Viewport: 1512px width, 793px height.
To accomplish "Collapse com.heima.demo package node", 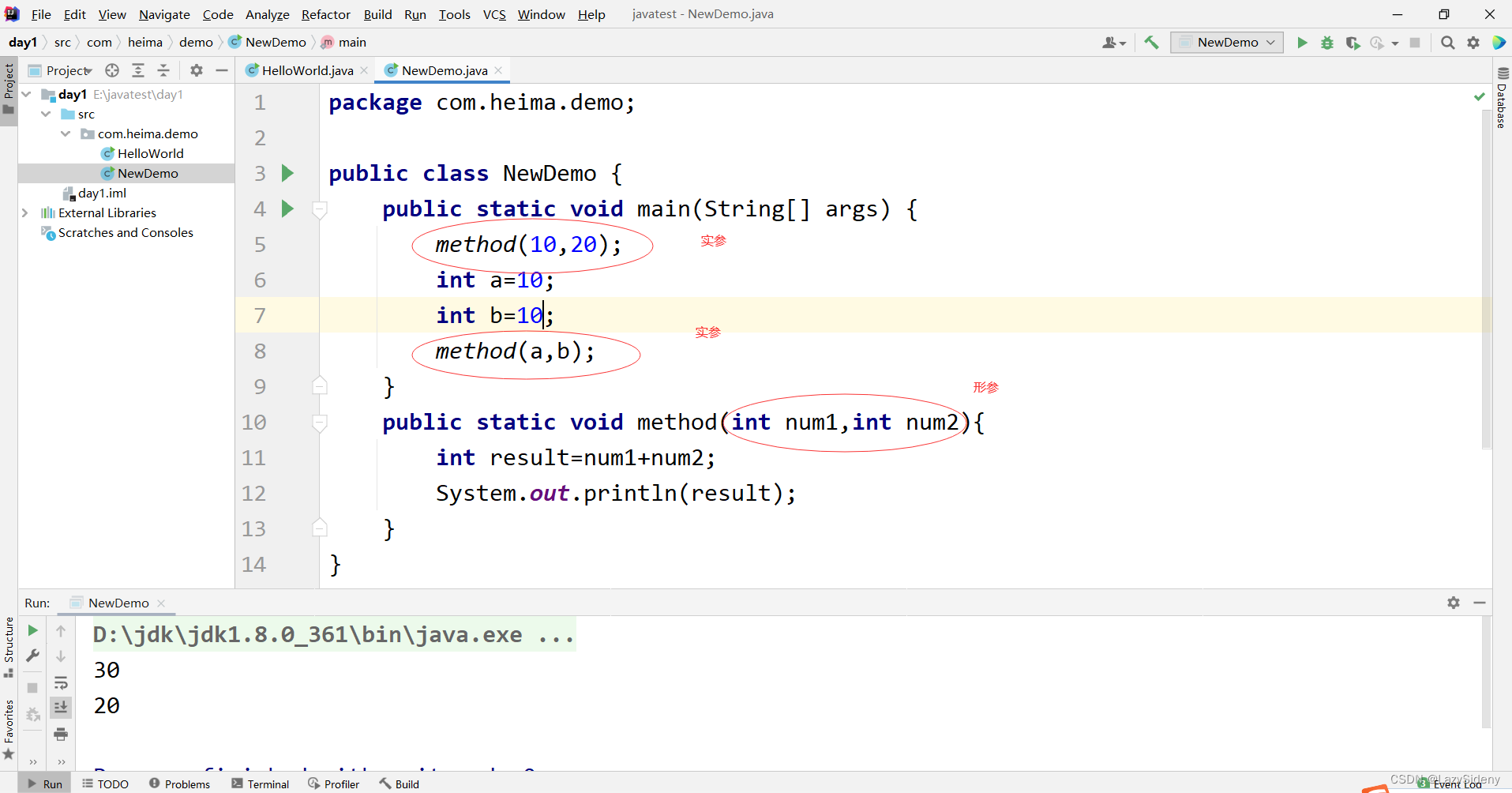I will (x=66, y=133).
